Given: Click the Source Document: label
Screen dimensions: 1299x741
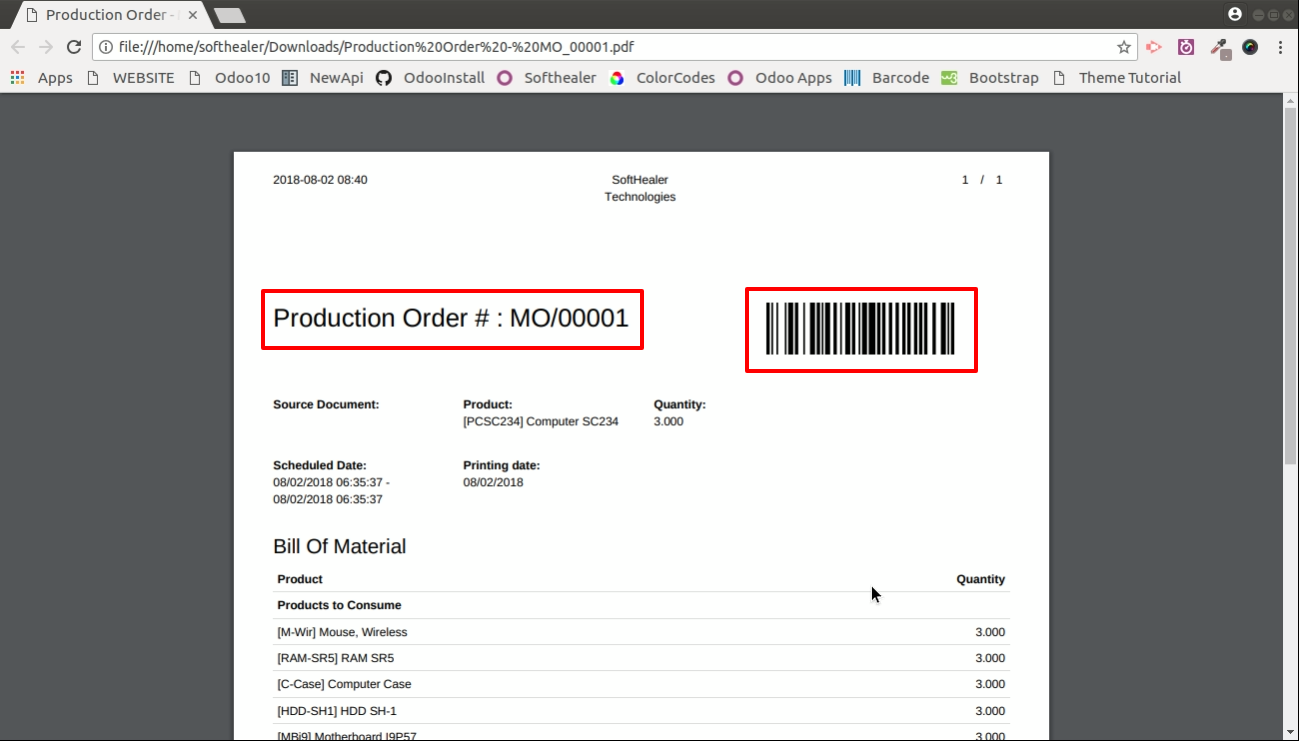Looking at the screenshot, I should point(326,405).
